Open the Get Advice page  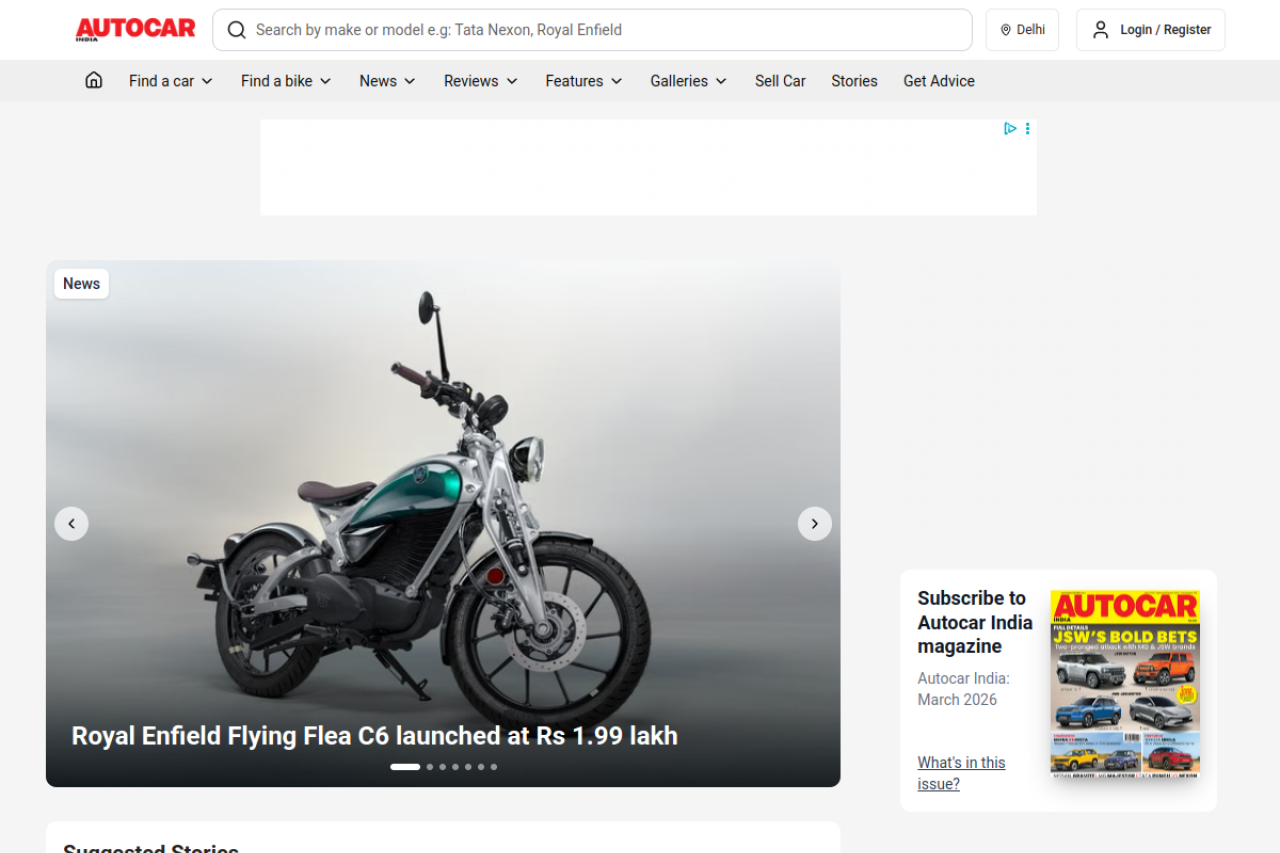click(x=938, y=81)
